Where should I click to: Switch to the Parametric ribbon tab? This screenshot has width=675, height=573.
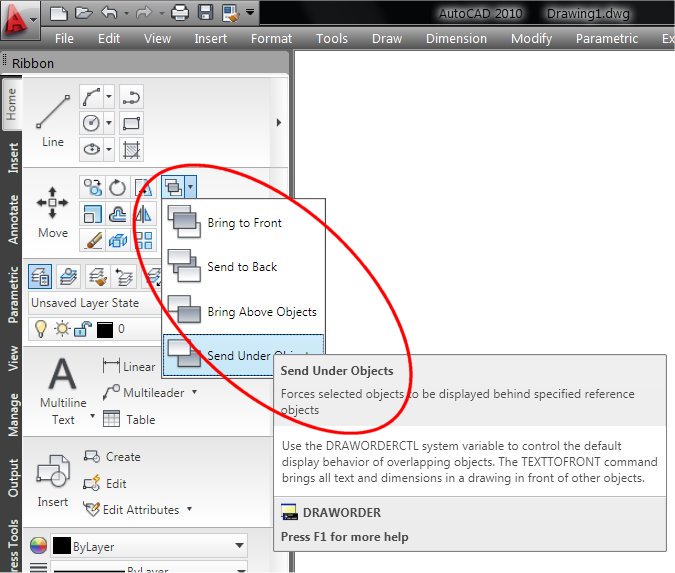click(13, 295)
